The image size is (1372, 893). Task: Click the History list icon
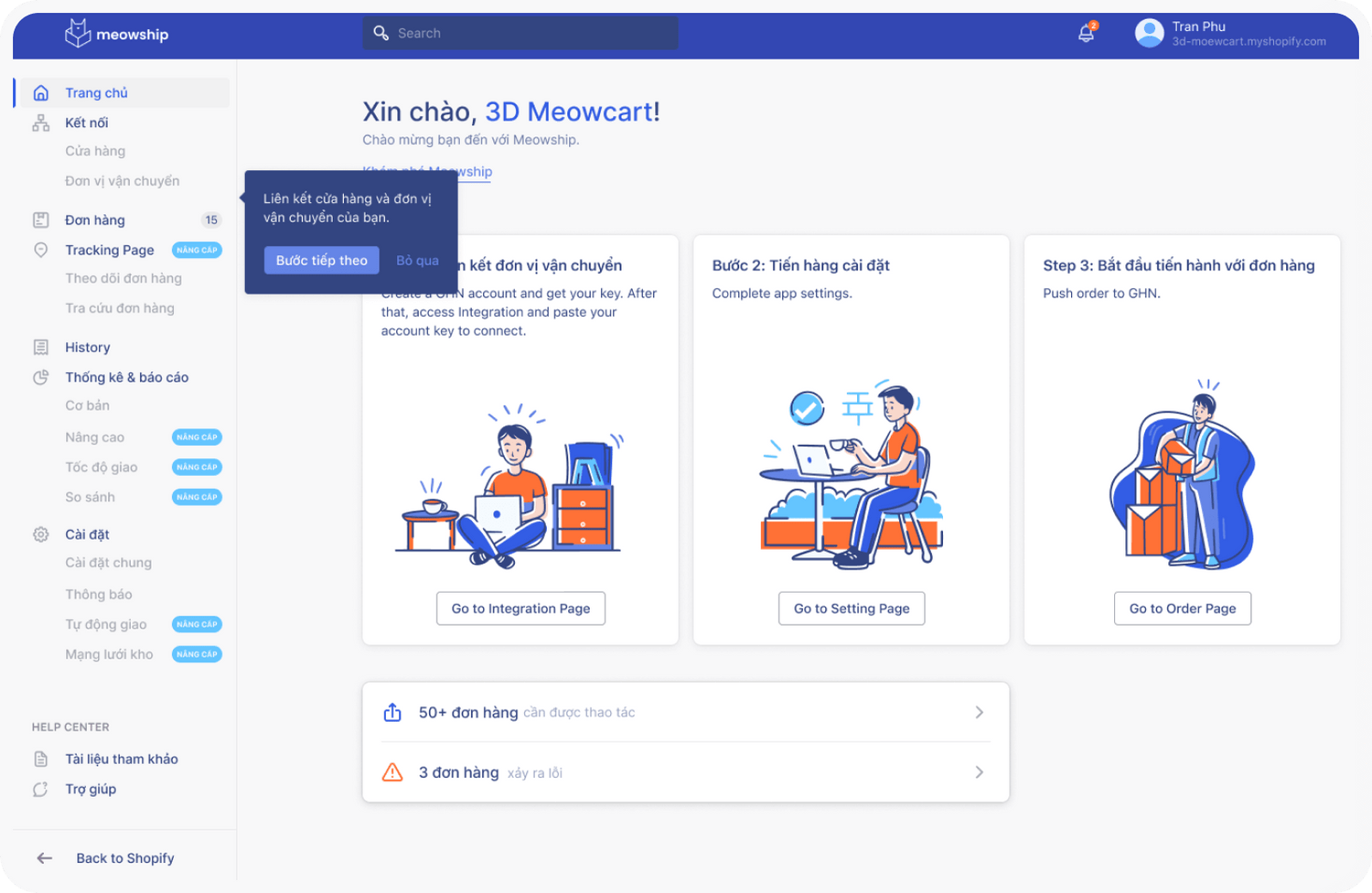click(41, 348)
